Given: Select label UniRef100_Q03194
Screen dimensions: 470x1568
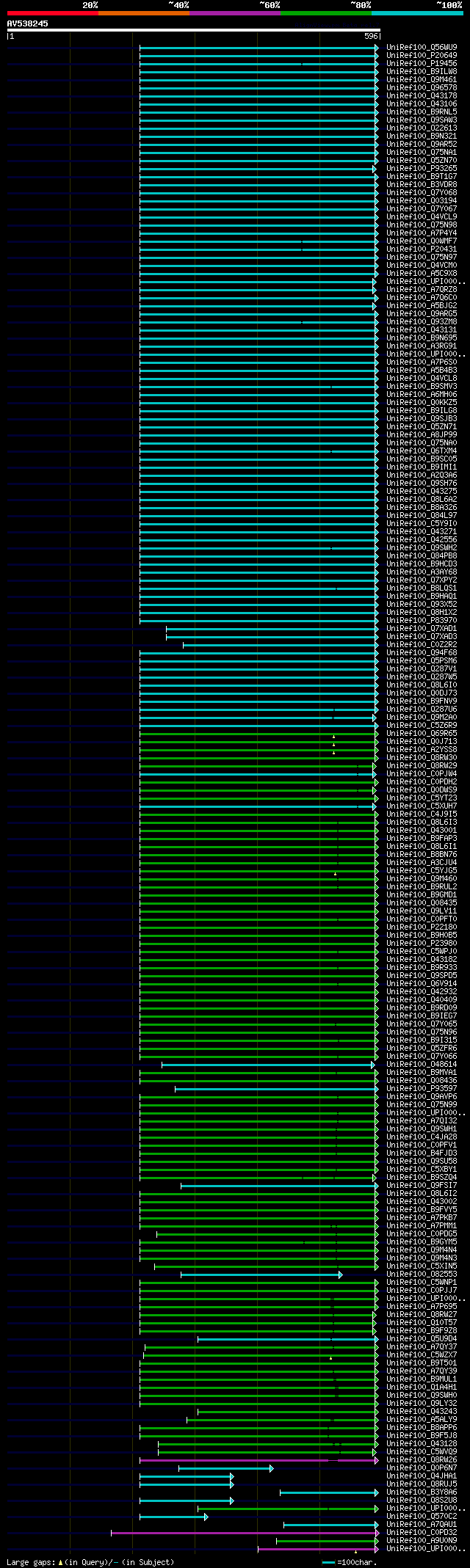Looking at the screenshot, I should [422, 200].
